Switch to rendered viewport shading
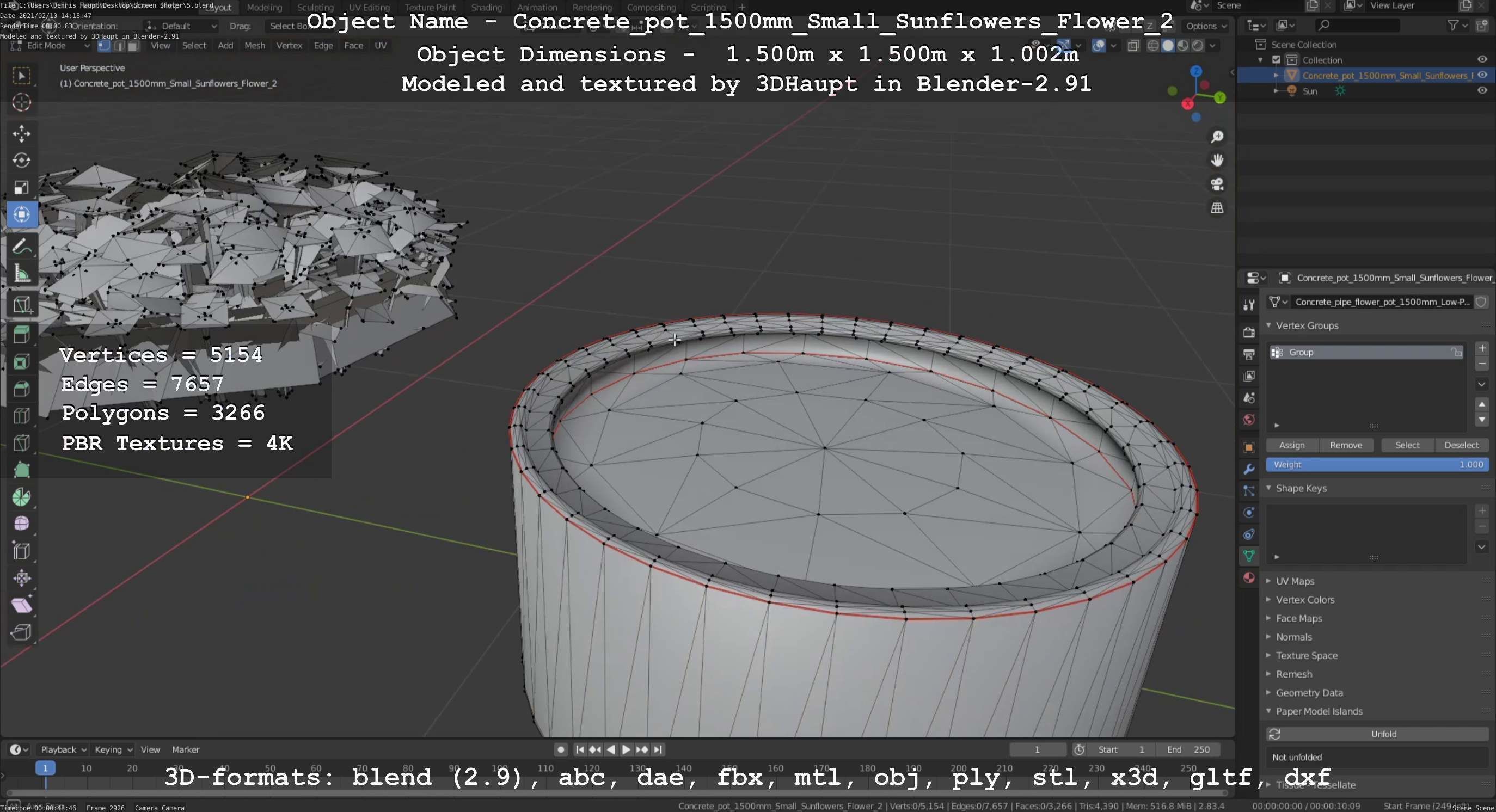This screenshot has height=812, width=1496. pyautogui.click(x=1198, y=46)
